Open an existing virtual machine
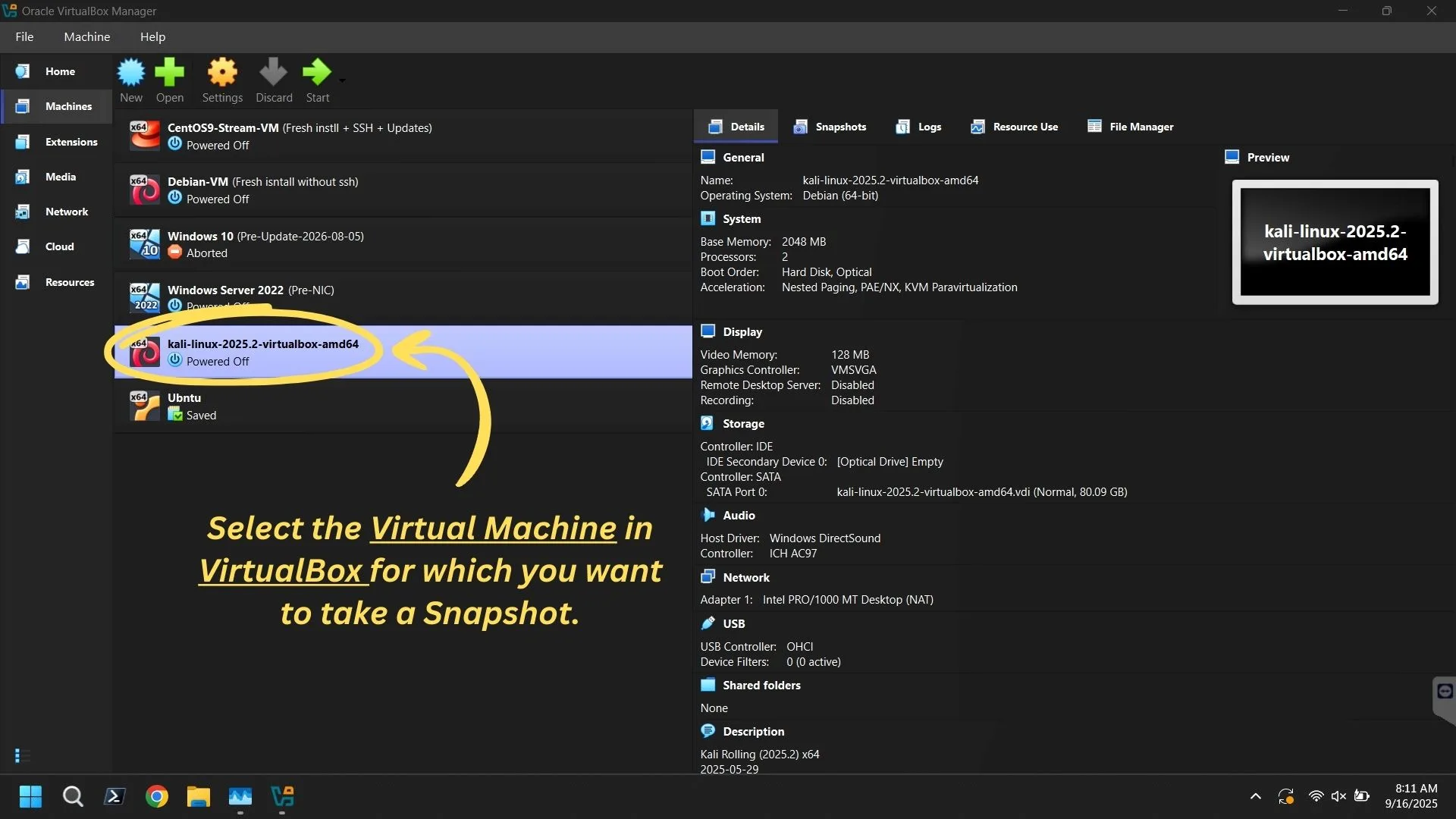 [169, 80]
